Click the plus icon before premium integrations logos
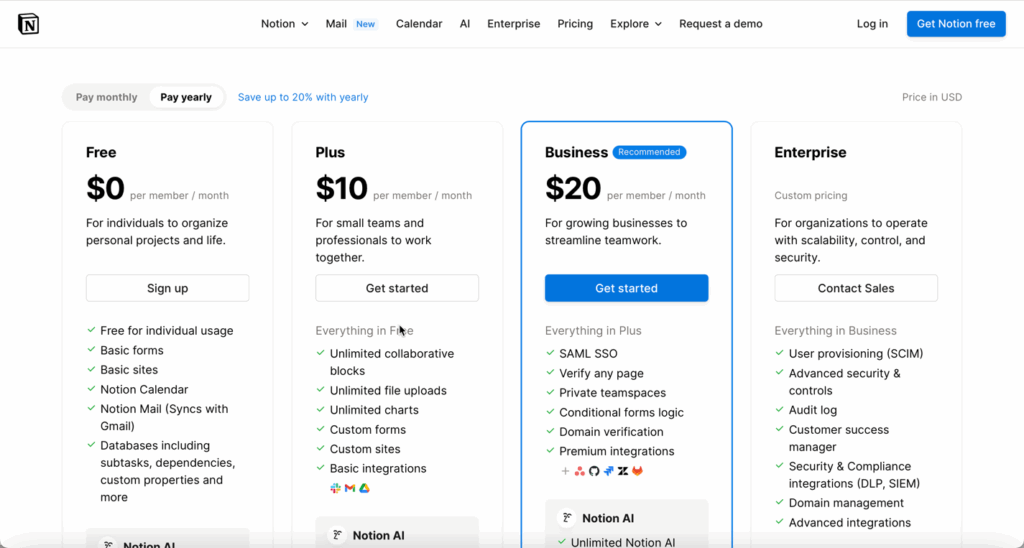Screen dimensions: 1024x548 [566, 471]
